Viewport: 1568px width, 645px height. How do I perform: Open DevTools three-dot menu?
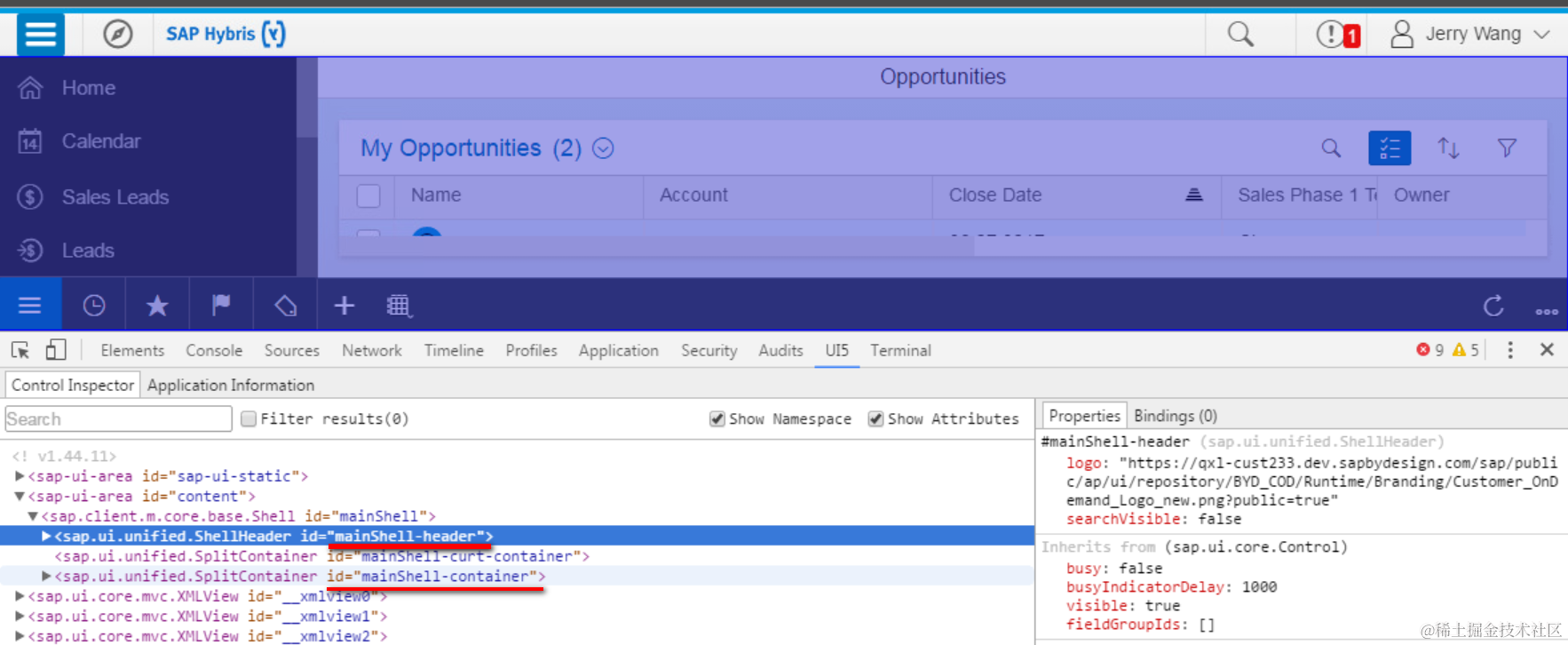pos(1510,350)
